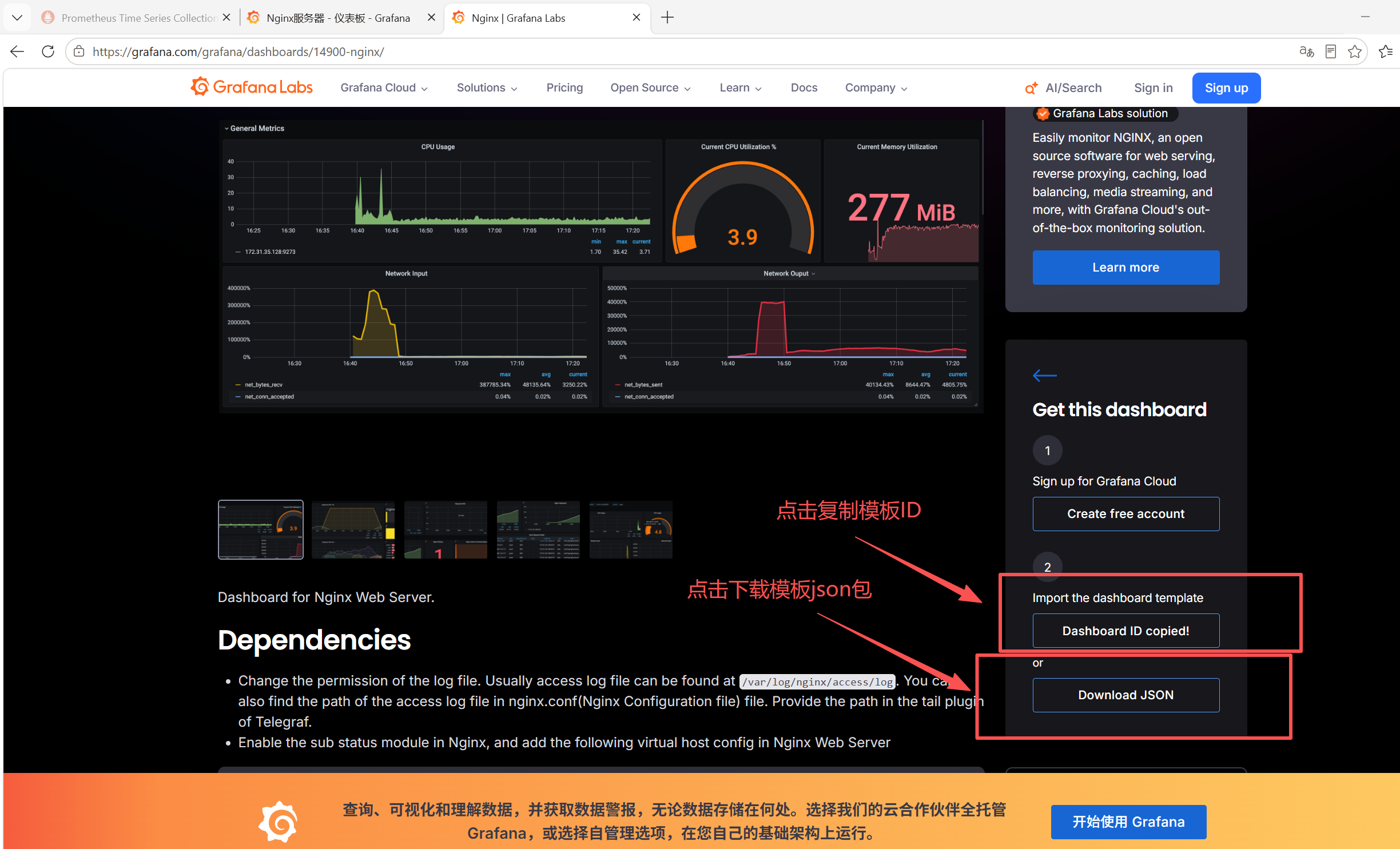The width and height of the screenshot is (1400, 849).
Task: Click the Get this dashboard heading
Action: click(x=1119, y=409)
